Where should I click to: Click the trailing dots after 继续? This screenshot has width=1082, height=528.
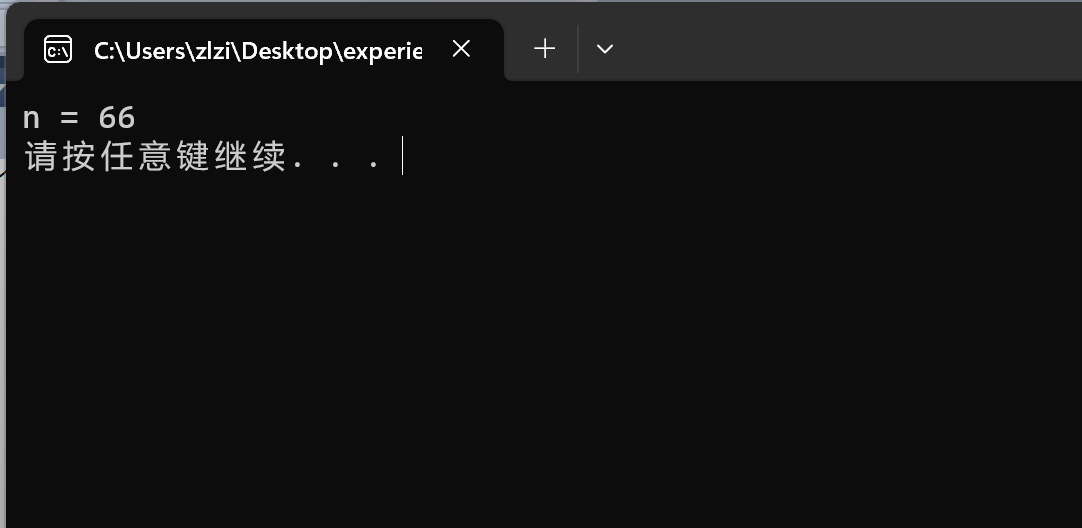[x=335, y=160]
